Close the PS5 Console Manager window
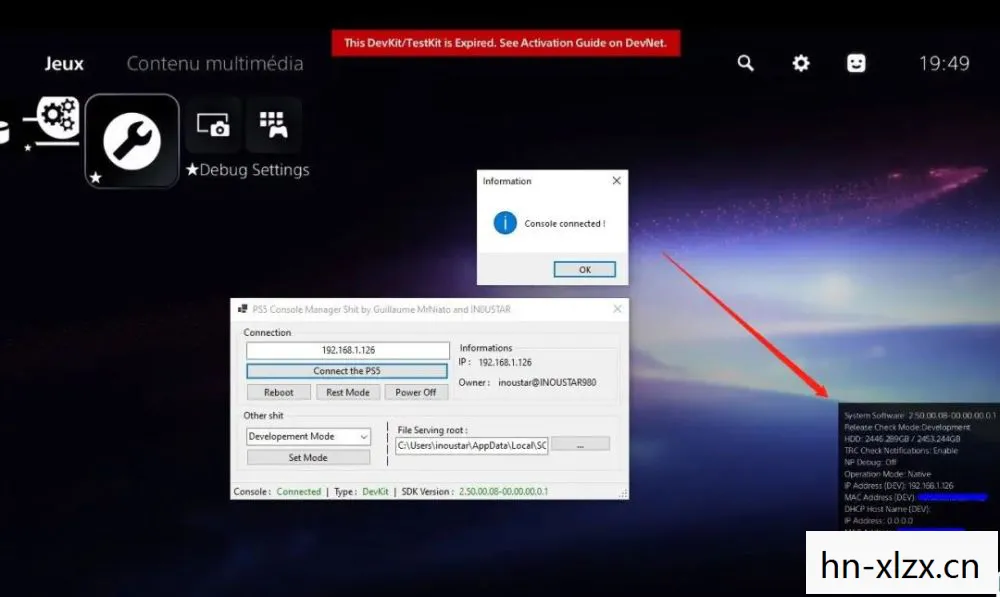 (617, 309)
